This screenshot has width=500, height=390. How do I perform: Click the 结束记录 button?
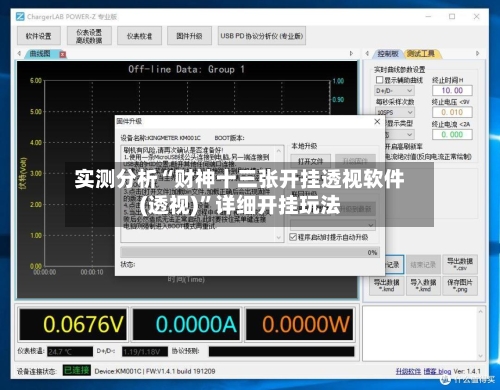point(423,265)
